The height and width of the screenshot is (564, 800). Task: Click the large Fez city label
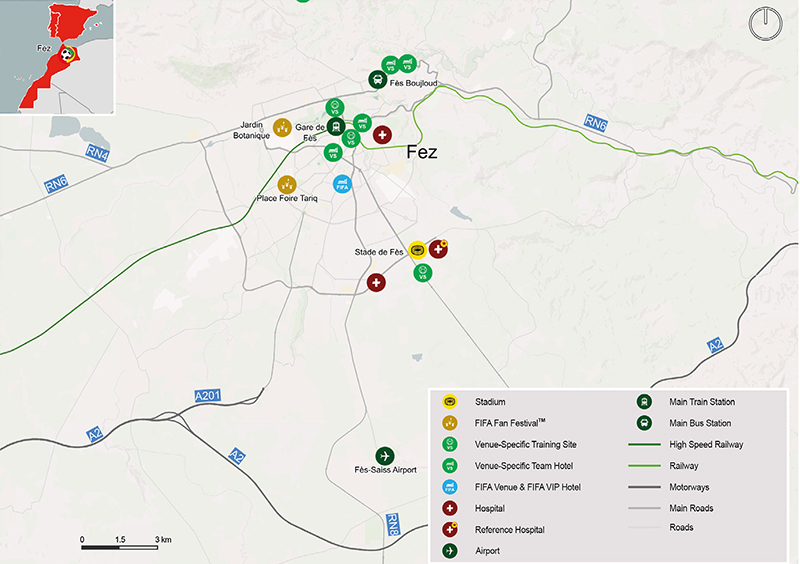pos(422,152)
